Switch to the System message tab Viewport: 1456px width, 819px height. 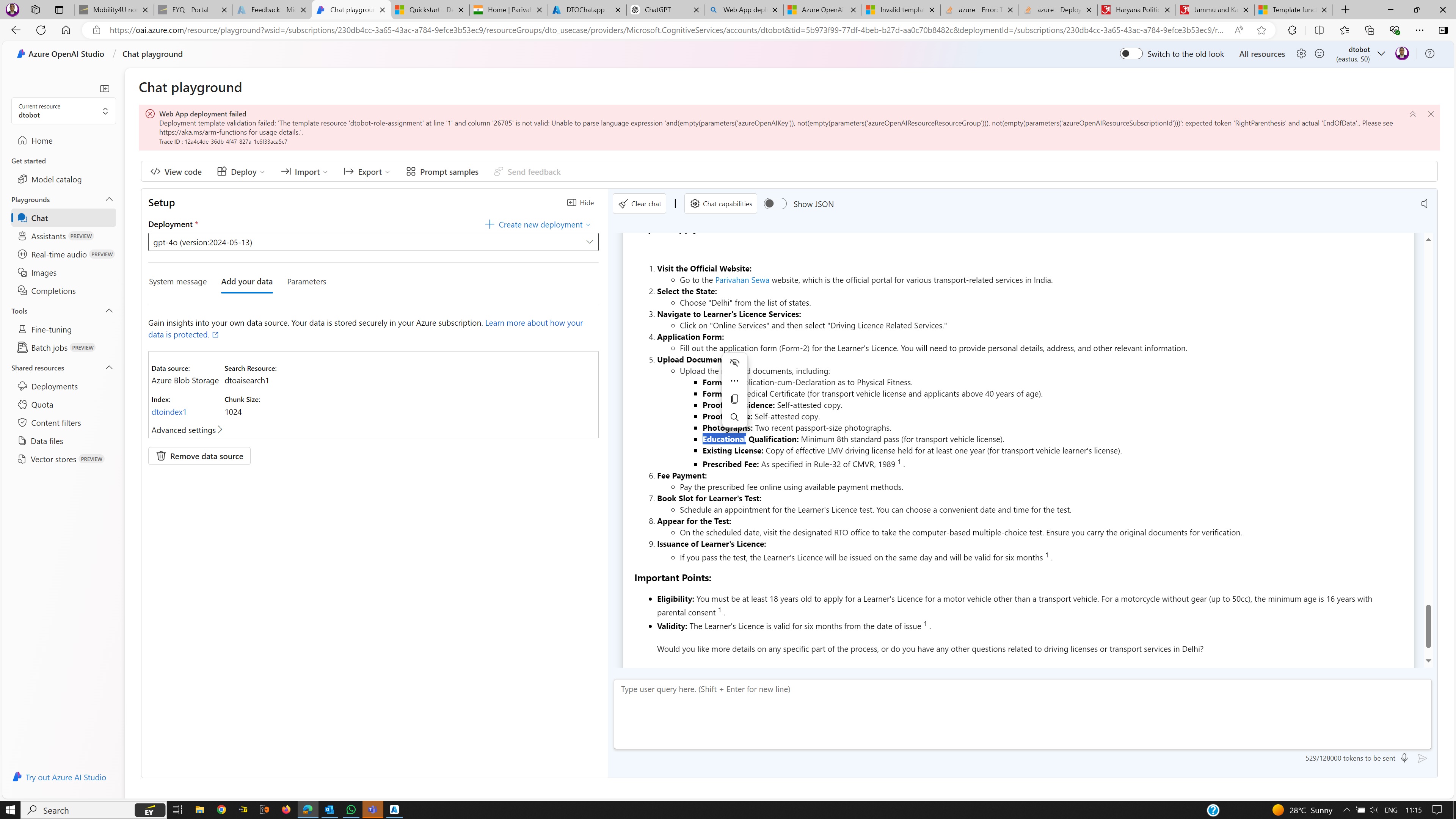(x=177, y=281)
